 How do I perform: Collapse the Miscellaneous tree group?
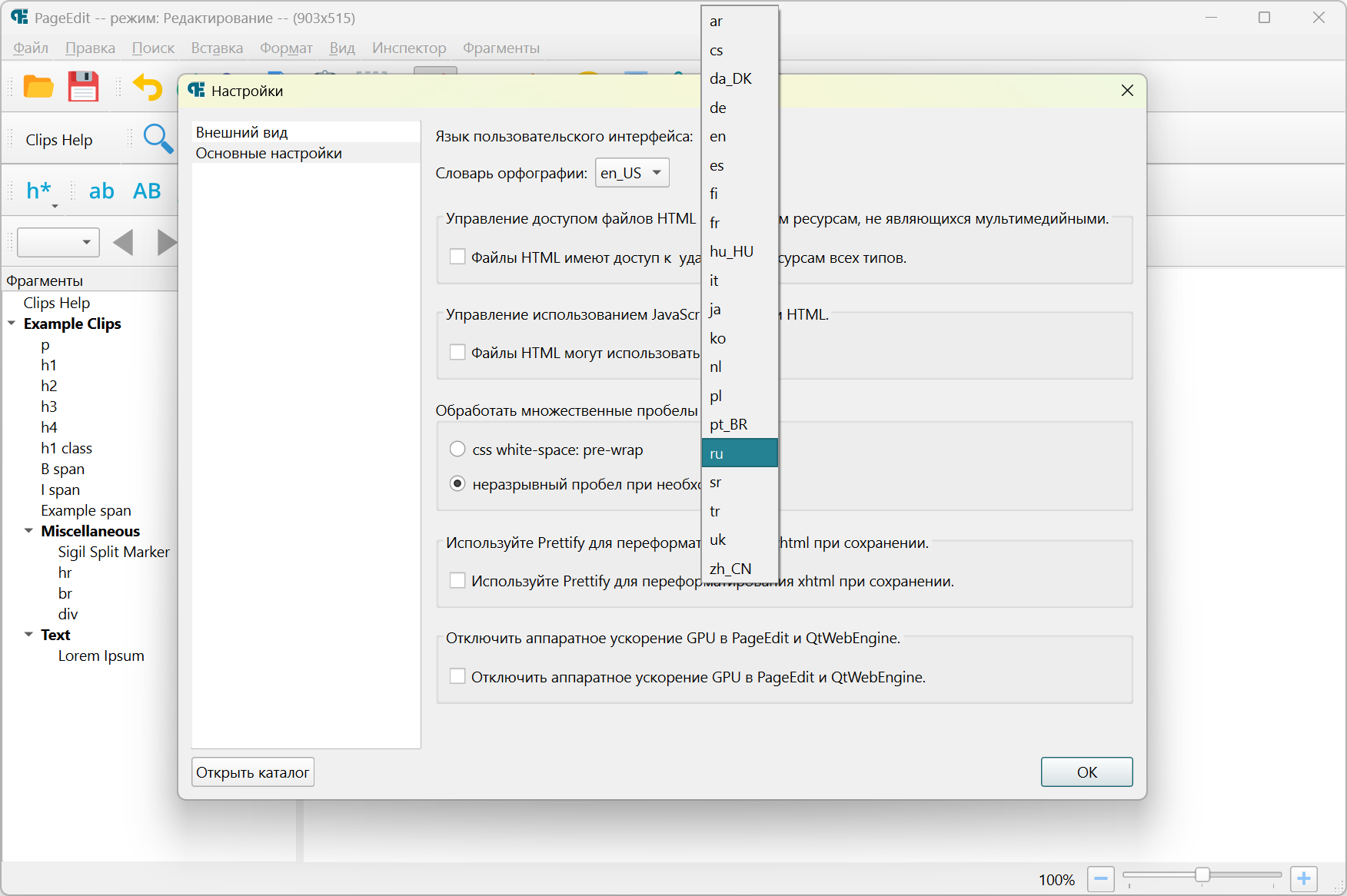pyautogui.click(x=28, y=531)
